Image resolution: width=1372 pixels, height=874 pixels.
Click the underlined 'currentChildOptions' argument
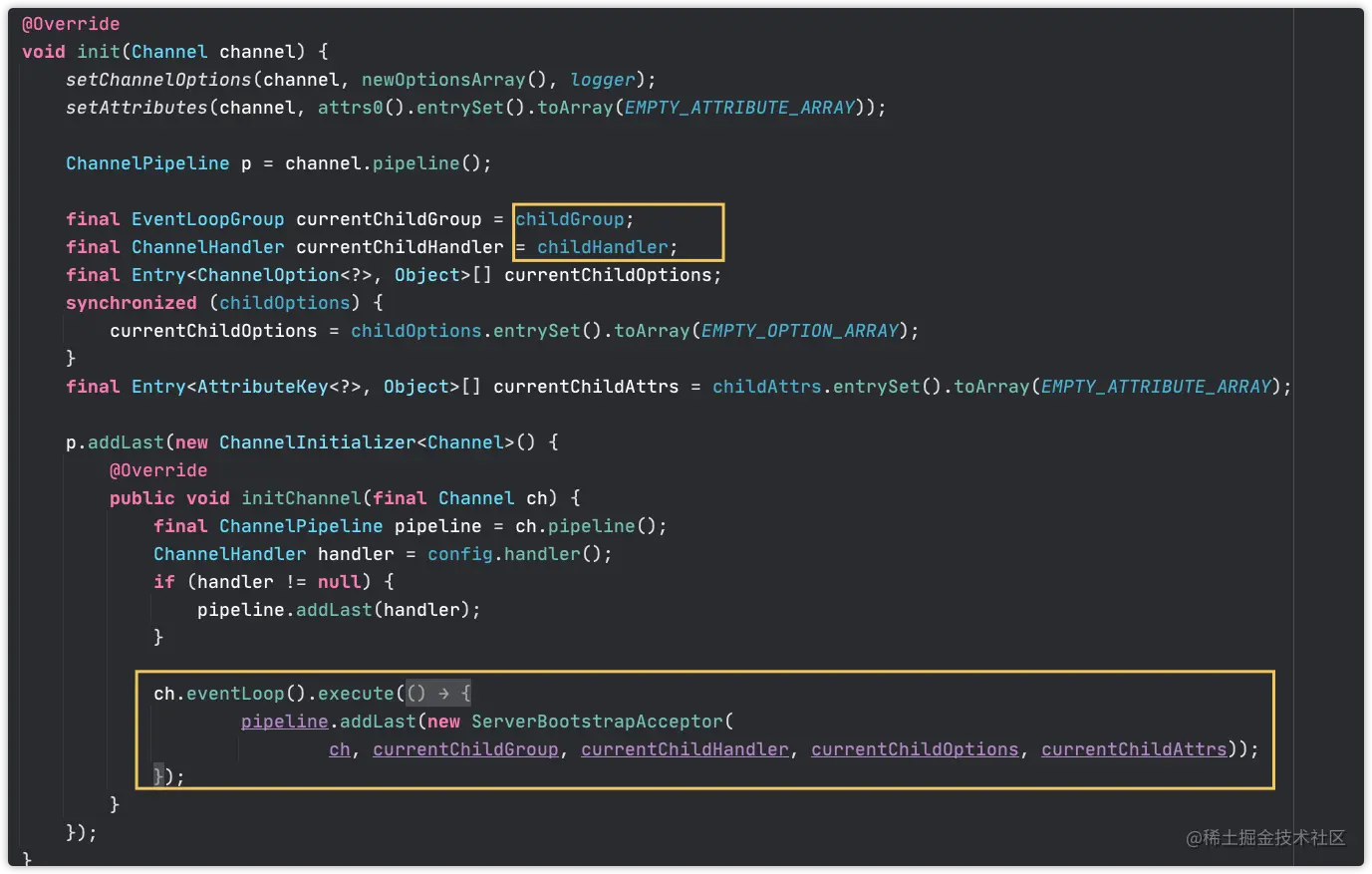[916, 749]
